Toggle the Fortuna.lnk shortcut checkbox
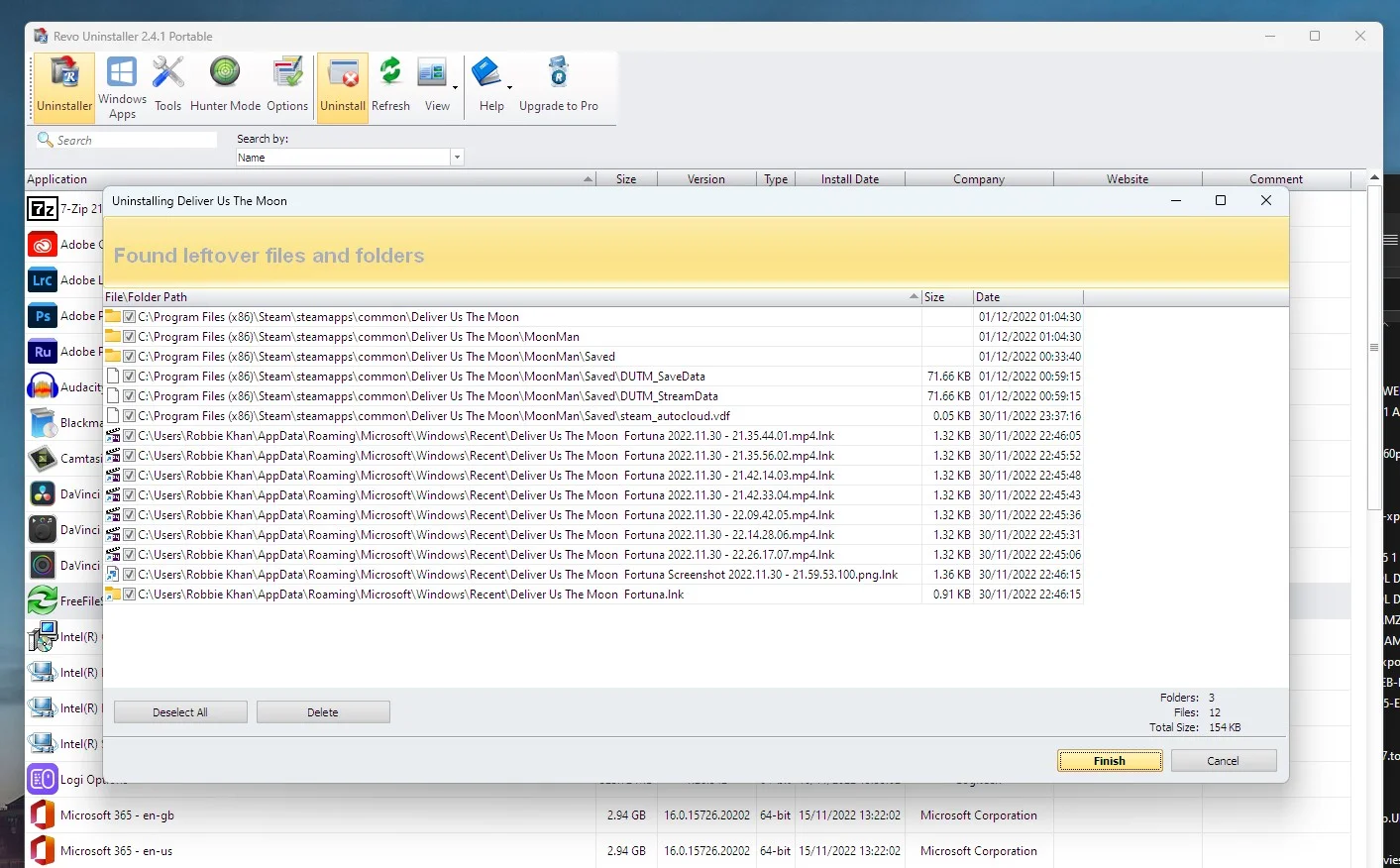 129,595
